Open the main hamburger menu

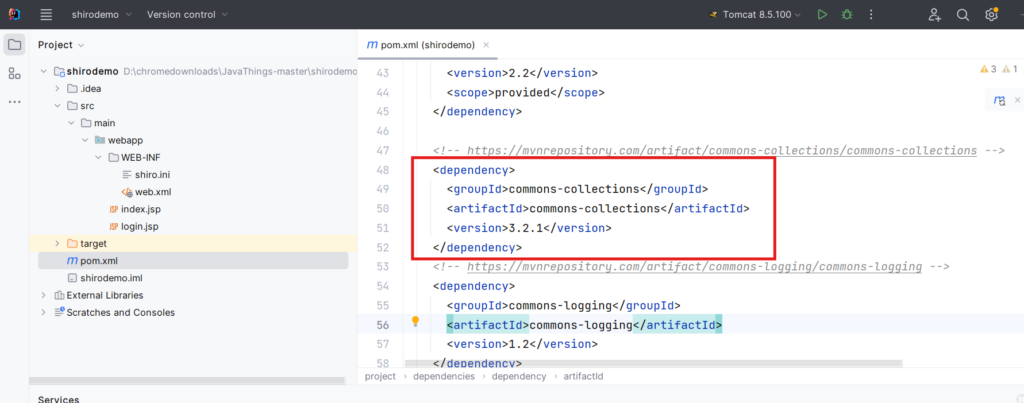coord(46,15)
